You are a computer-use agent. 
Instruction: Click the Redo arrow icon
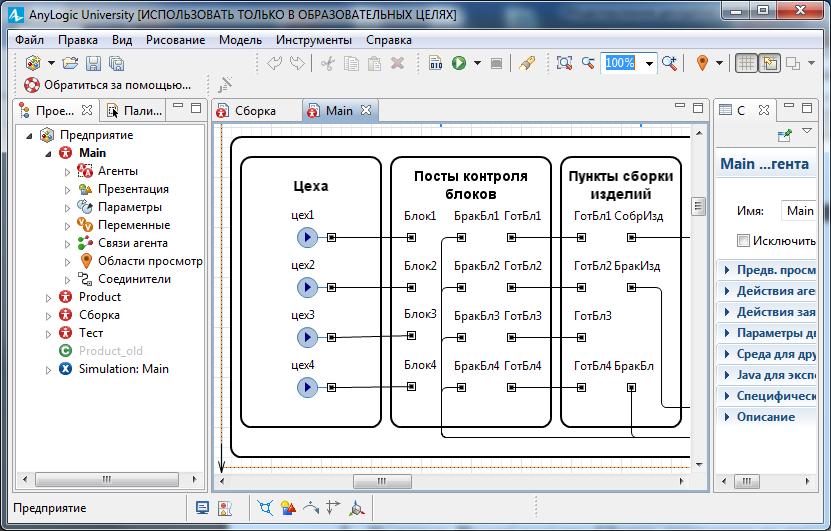pos(298,64)
